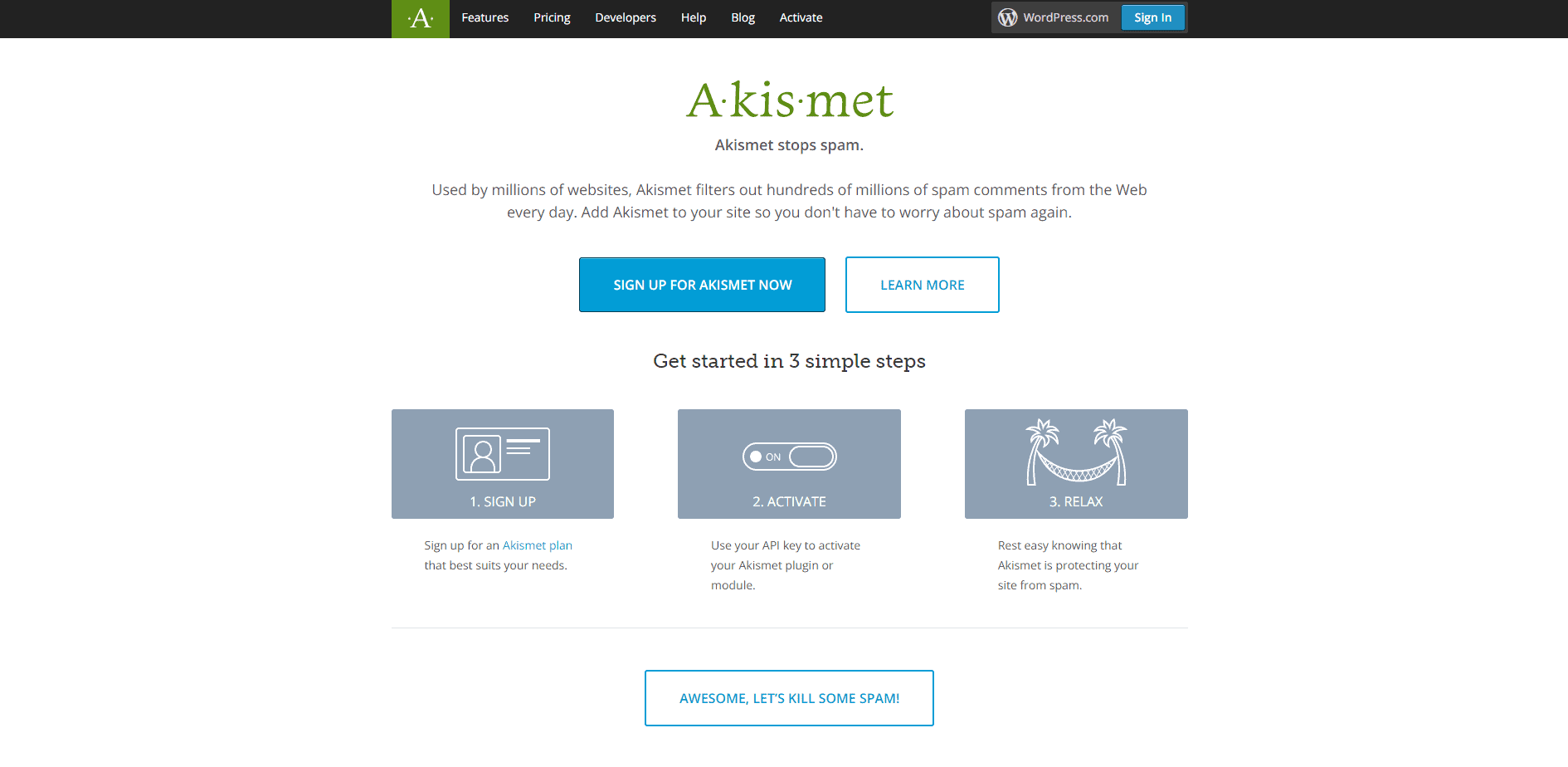Click the Sign In button
The height and width of the screenshot is (767, 1568).
click(1153, 17)
